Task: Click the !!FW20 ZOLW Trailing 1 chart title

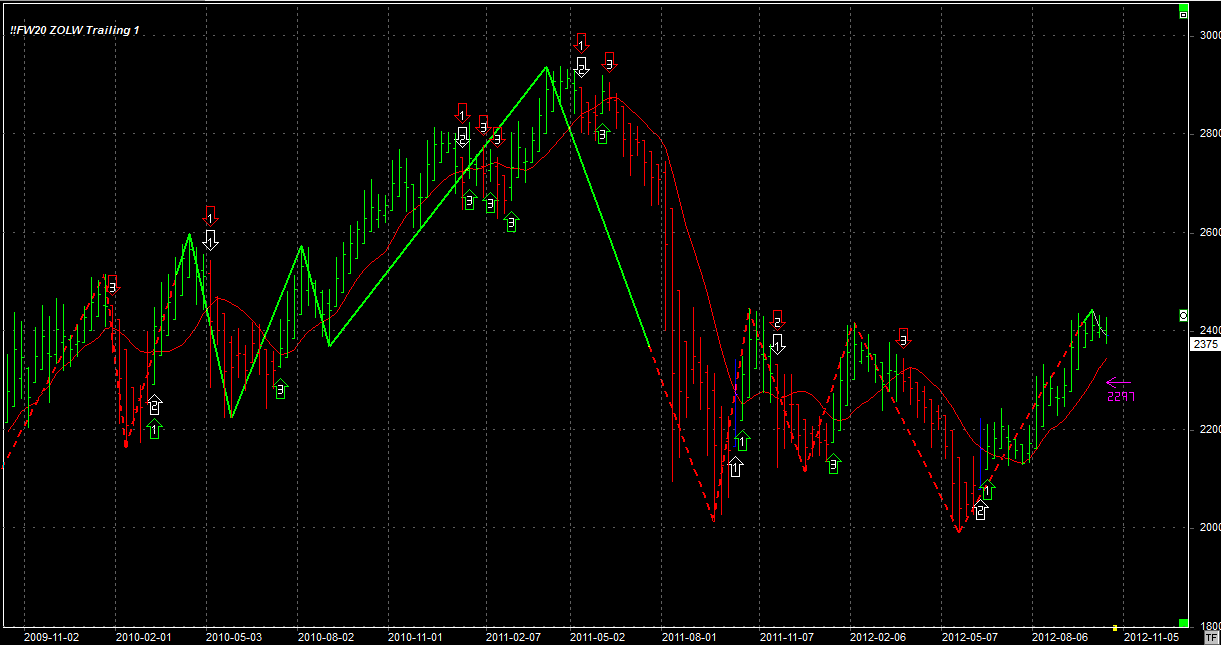Action: point(75,30)
